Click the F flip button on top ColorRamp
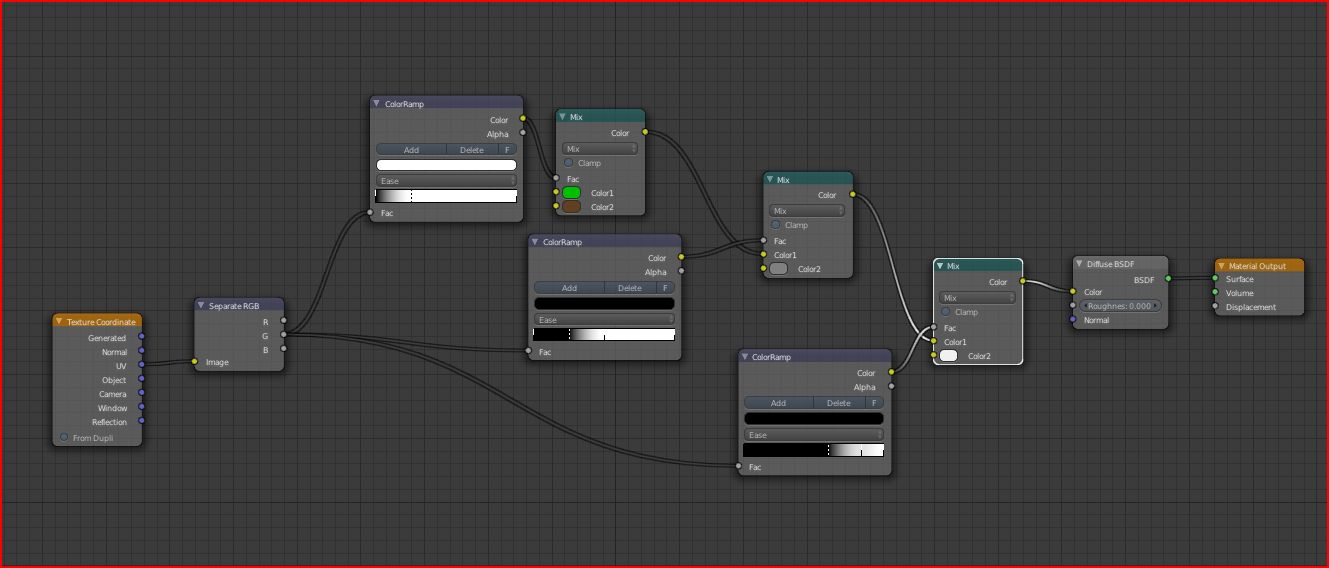 click(x=508, y=150)
